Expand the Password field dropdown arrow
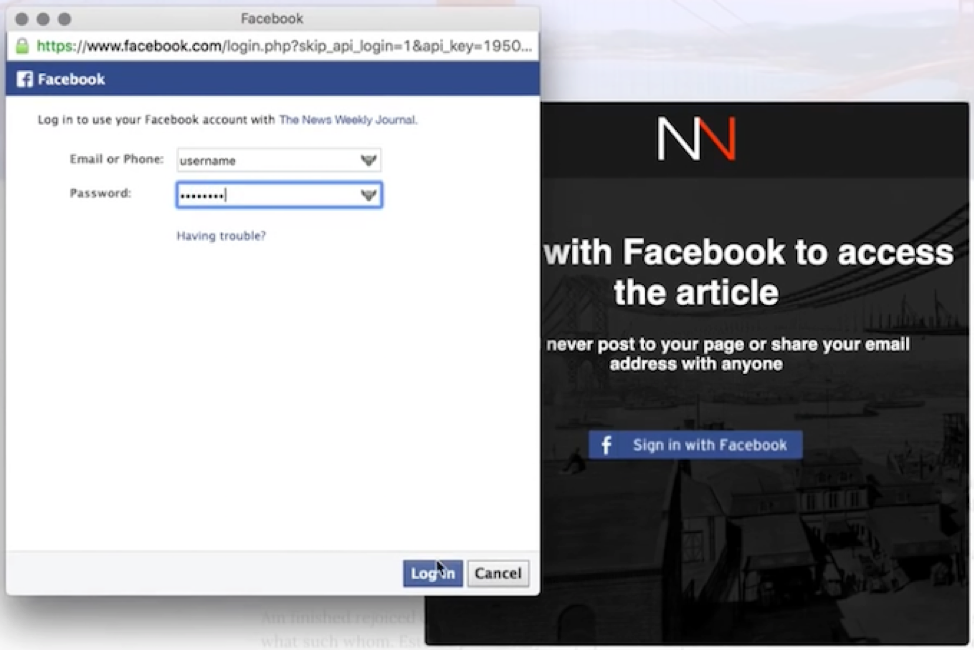This screenshot has height=650, width=974. (368, 195)
